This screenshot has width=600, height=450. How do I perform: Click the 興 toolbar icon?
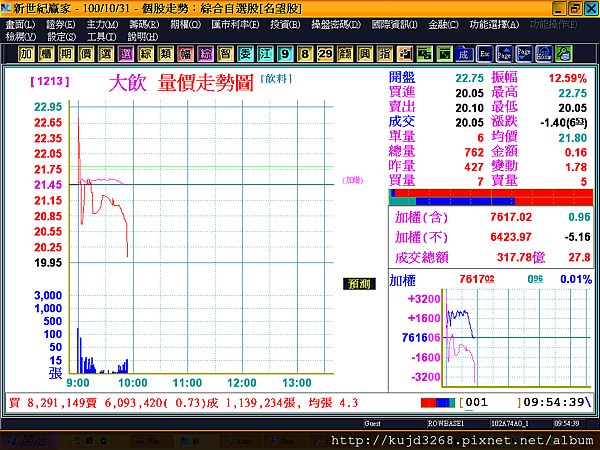pos(365,54)
